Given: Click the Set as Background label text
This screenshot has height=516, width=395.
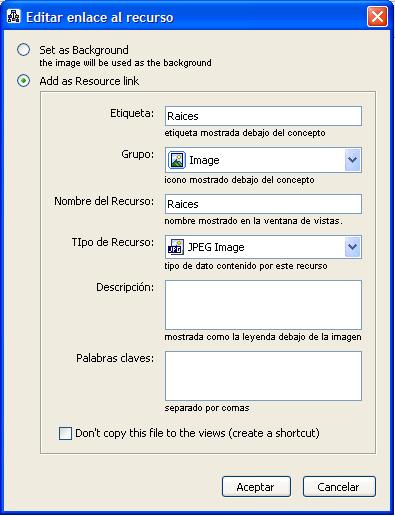Looking at the screenshot, I should coord(84,50).
